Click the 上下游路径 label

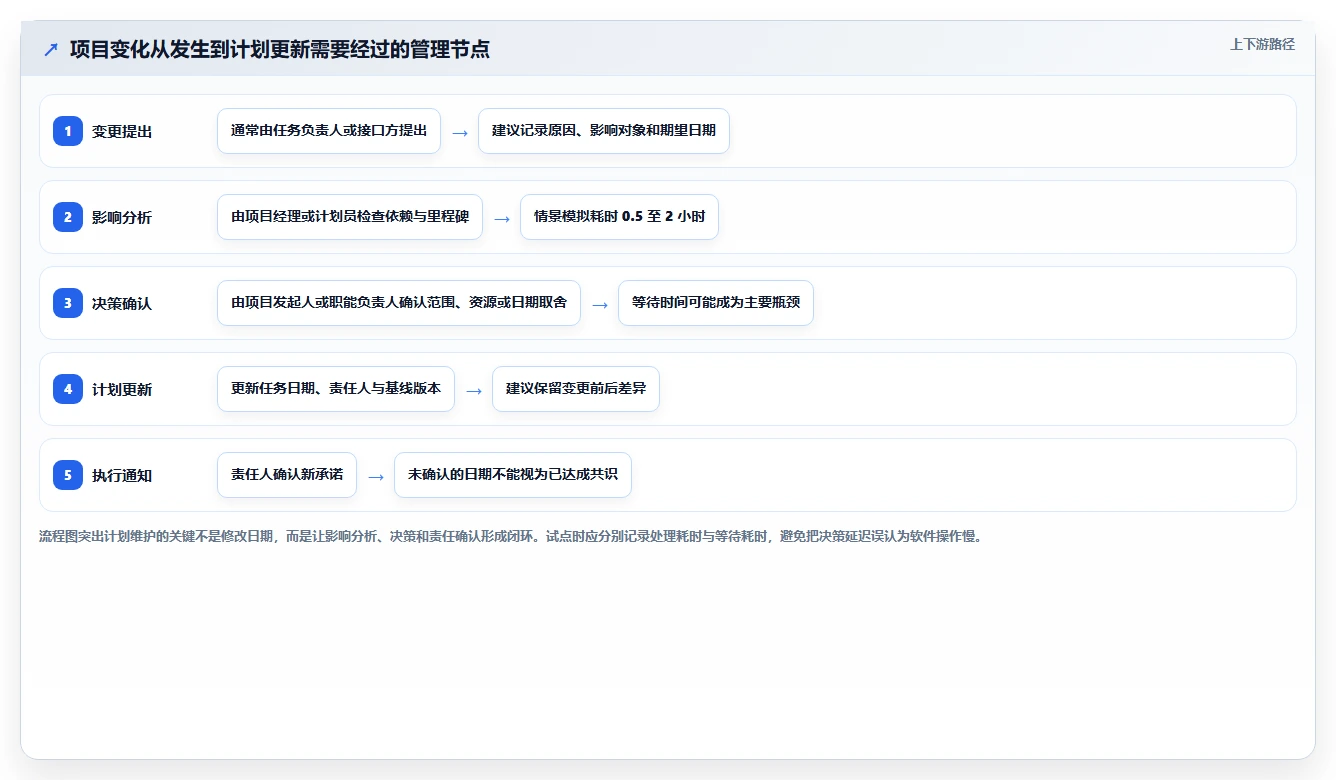click(1262, 44)
